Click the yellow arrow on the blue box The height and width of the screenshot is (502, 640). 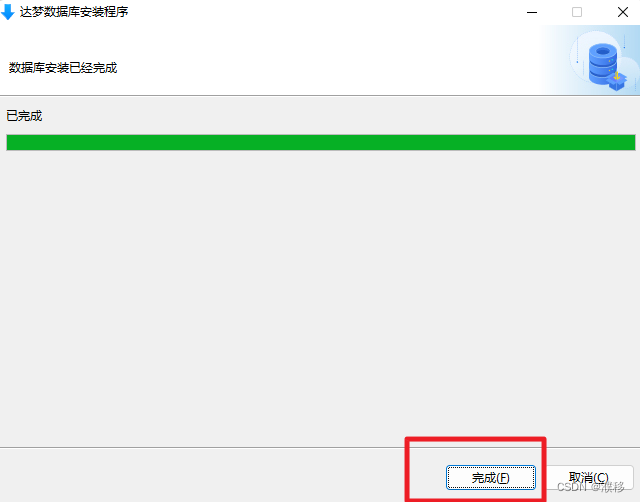click(617, 76)
